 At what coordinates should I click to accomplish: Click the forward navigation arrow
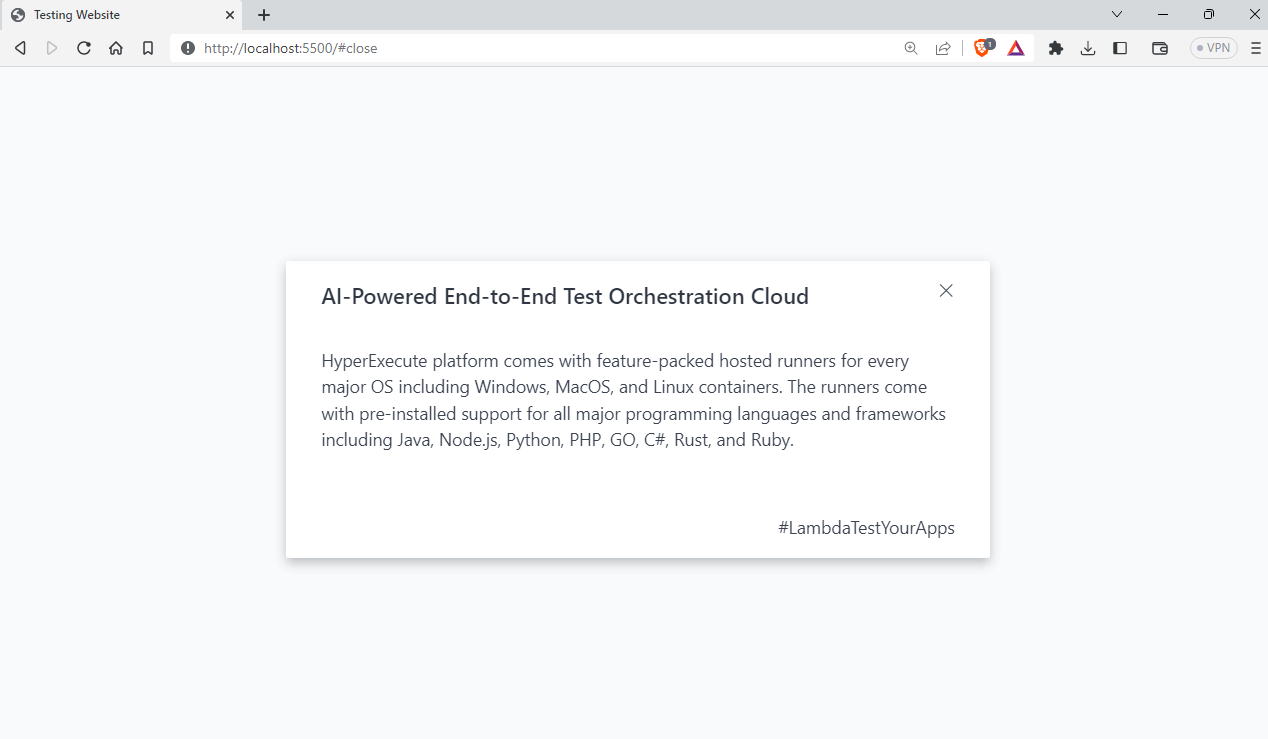click(x=52, y=48)
